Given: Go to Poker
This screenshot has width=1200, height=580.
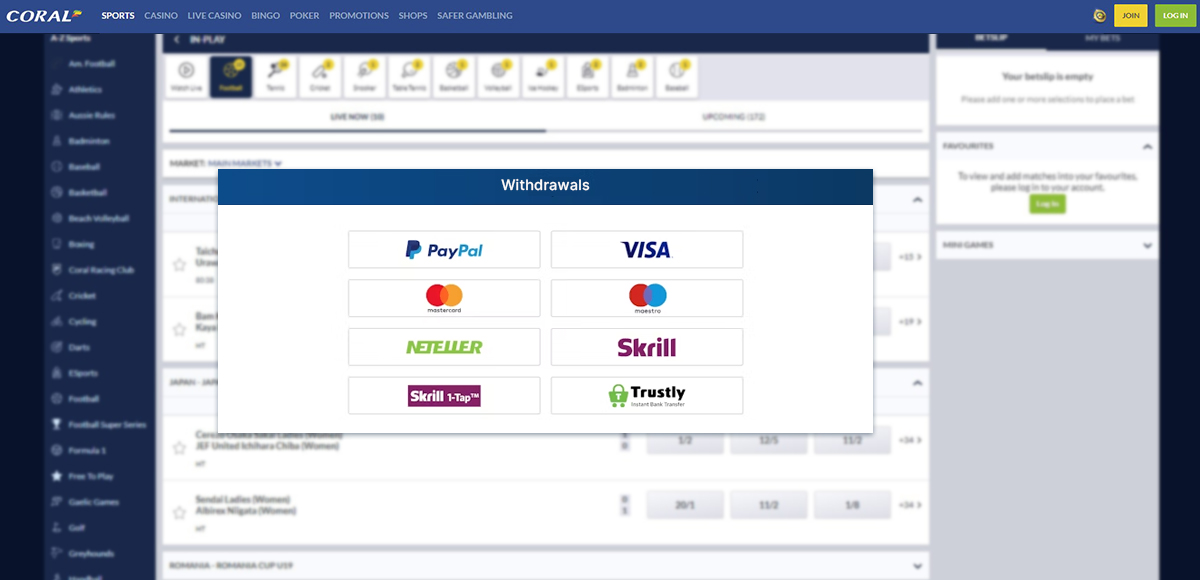Looking at the screenshot, I should 304,16.
